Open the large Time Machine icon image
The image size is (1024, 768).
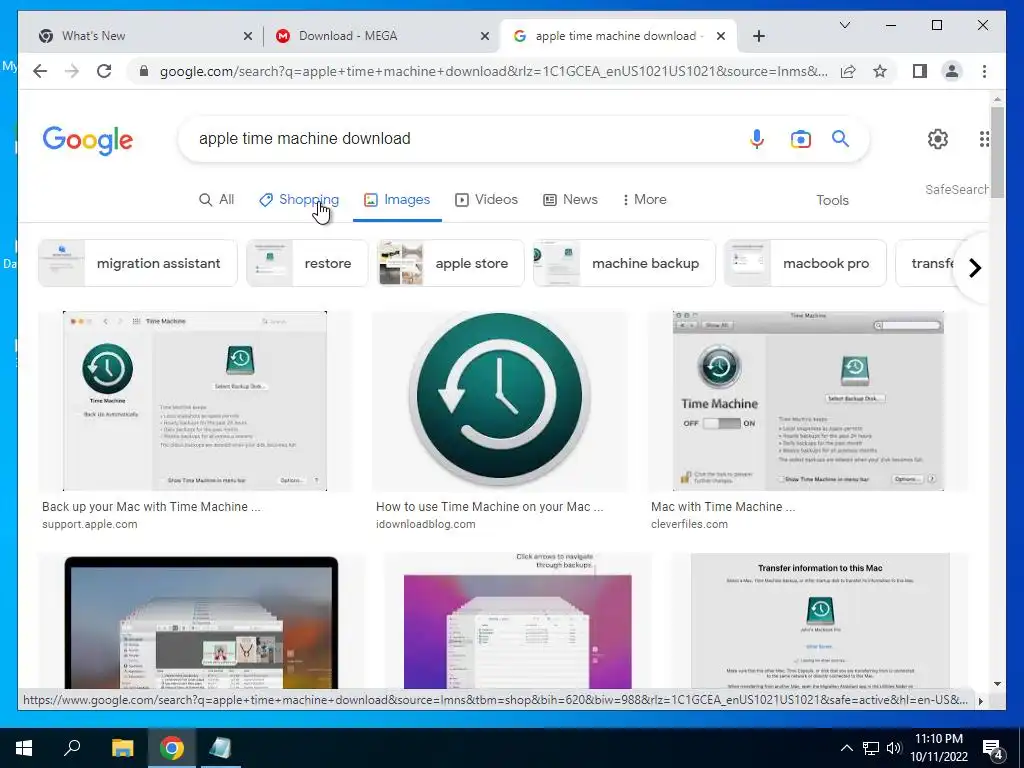pos(500,401)
